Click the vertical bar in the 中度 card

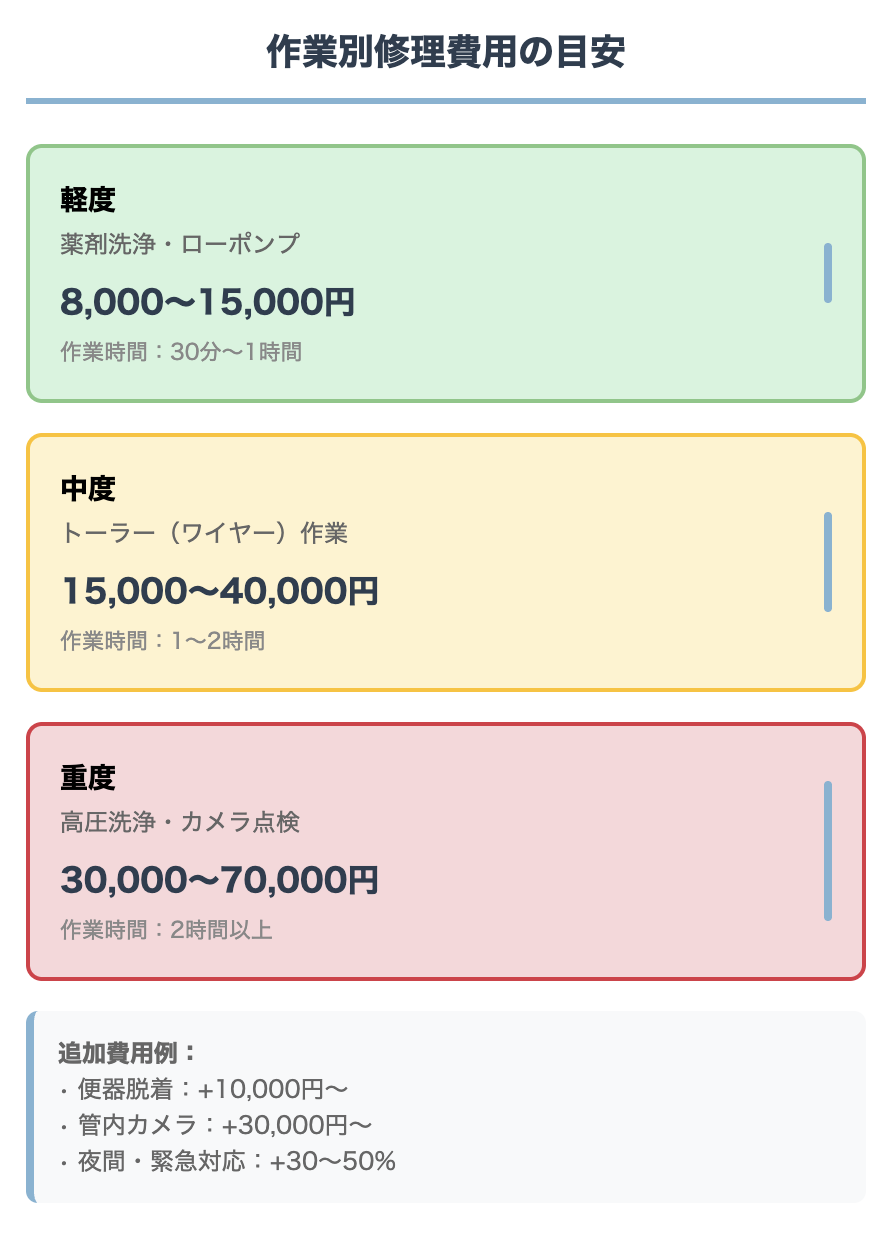(x=828, y=561)
